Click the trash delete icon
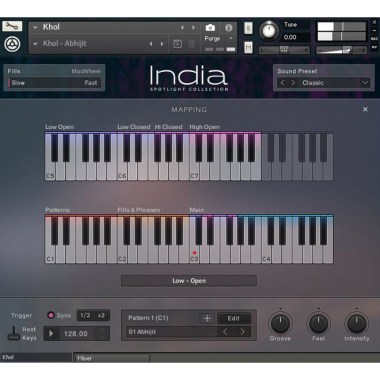The height and width of the screenshot is (380, 380). tap(192, 44)
